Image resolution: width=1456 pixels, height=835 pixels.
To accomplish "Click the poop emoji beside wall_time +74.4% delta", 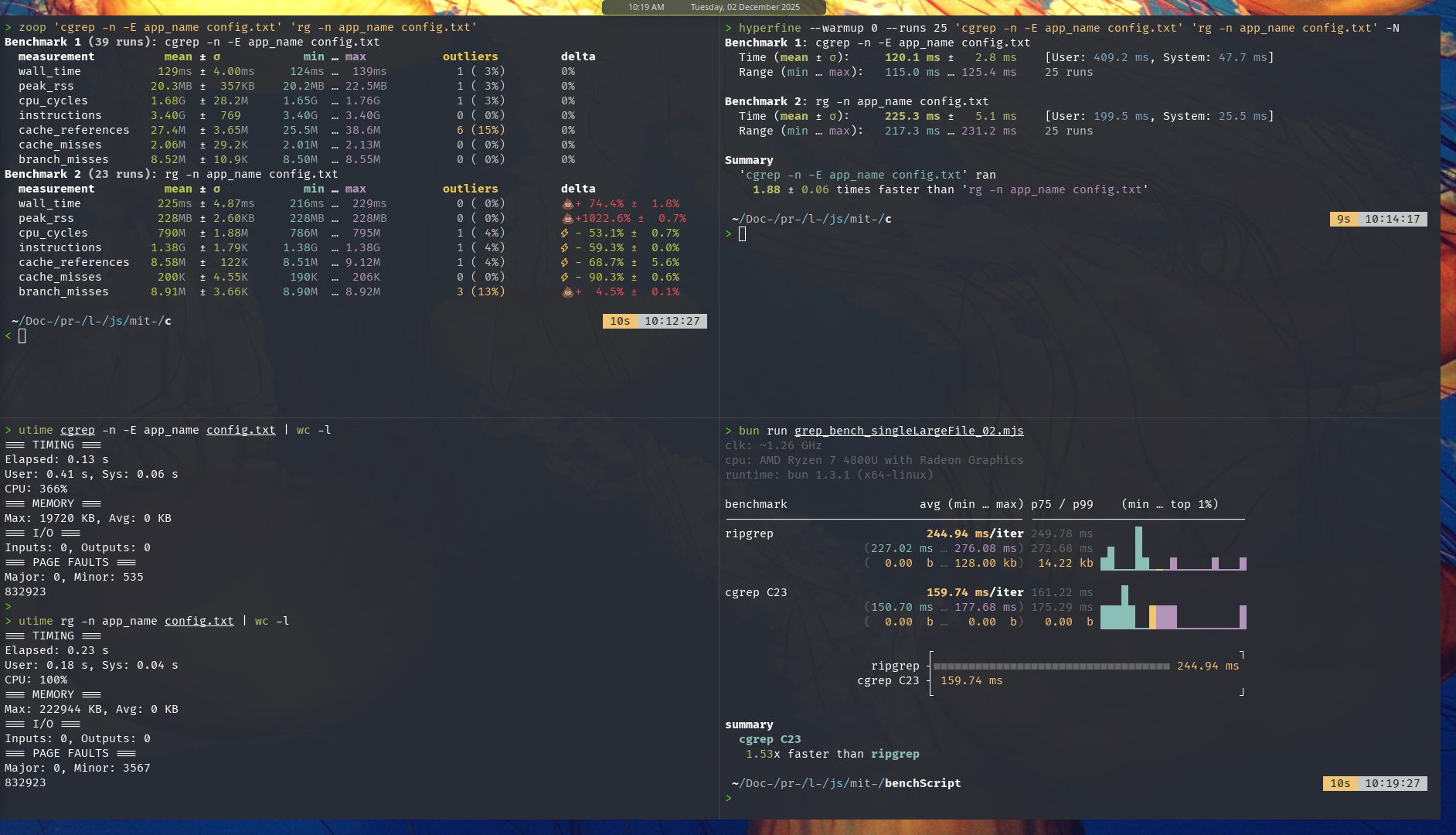I will tap(567, 204).
